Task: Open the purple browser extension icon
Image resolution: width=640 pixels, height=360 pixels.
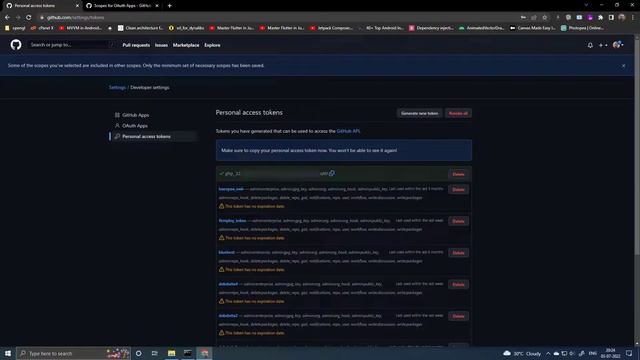Action: click(x=590, y=18)
